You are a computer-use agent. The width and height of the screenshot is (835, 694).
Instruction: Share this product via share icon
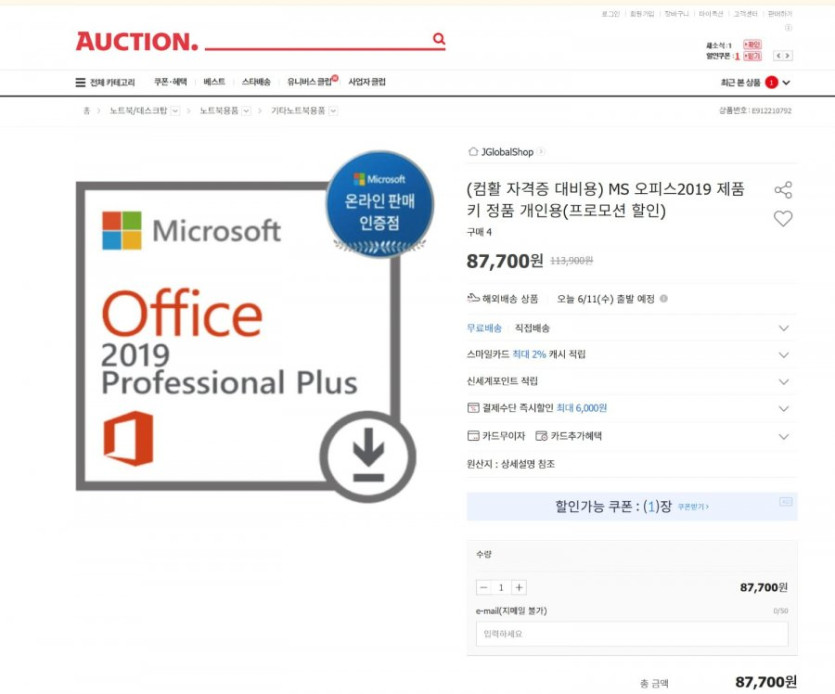point(783,190)
